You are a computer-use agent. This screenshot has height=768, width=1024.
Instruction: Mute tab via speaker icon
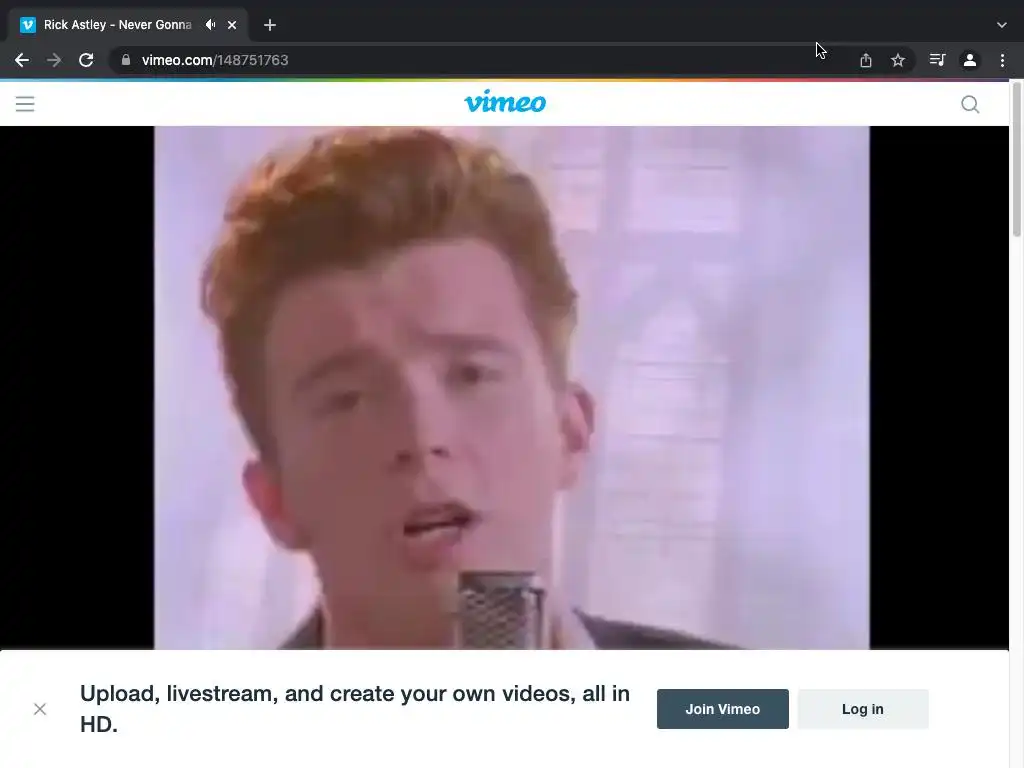[x=210, y=25]
